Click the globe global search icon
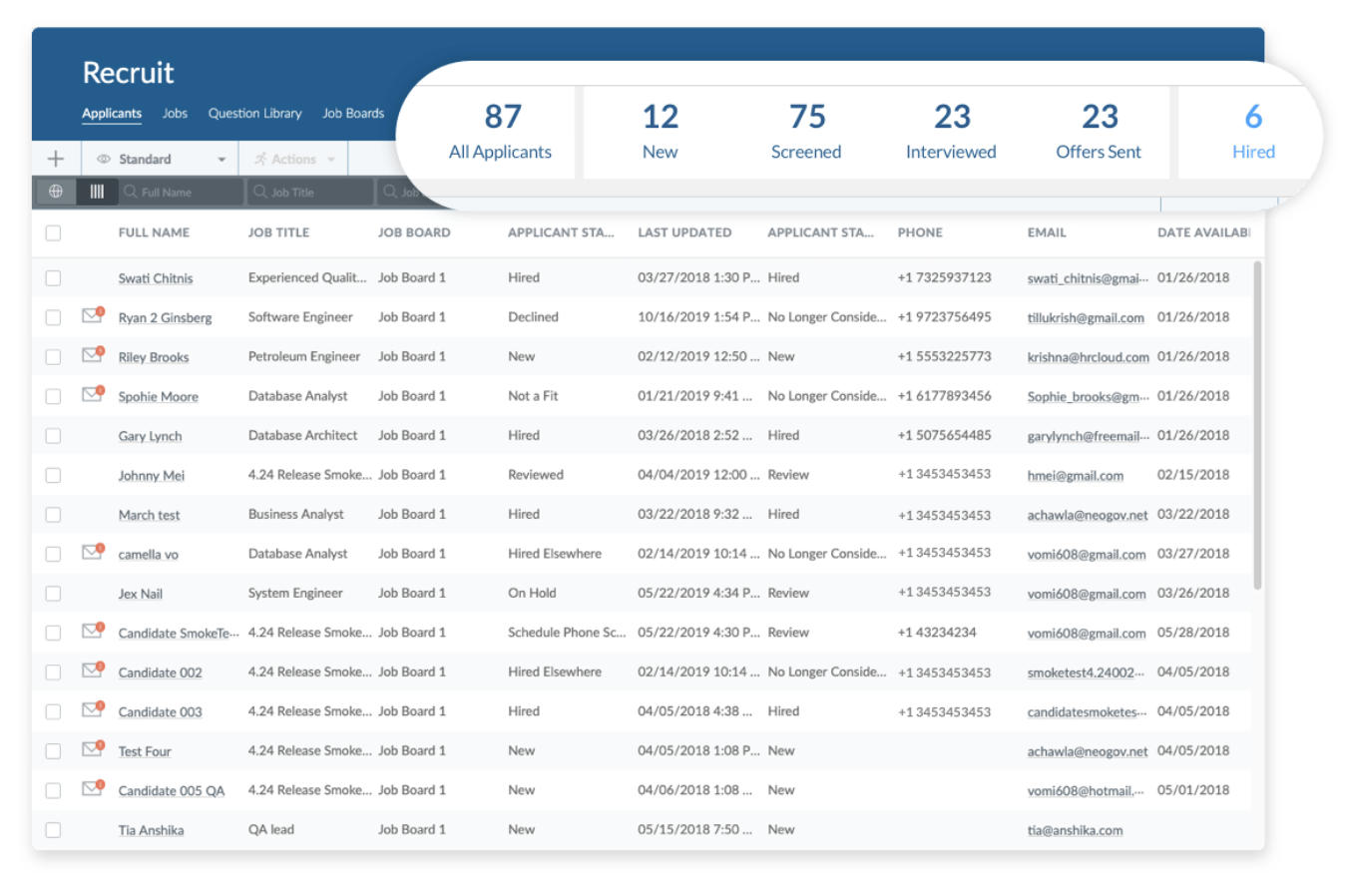Viewport: 1345px width, 896px height. [x=56, y=191]
